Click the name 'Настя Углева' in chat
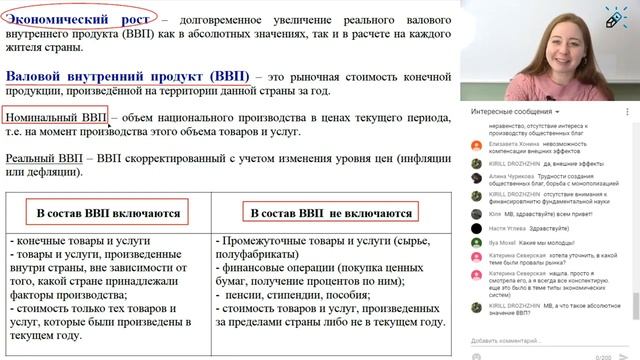640x360 pixels. [507, 228]
